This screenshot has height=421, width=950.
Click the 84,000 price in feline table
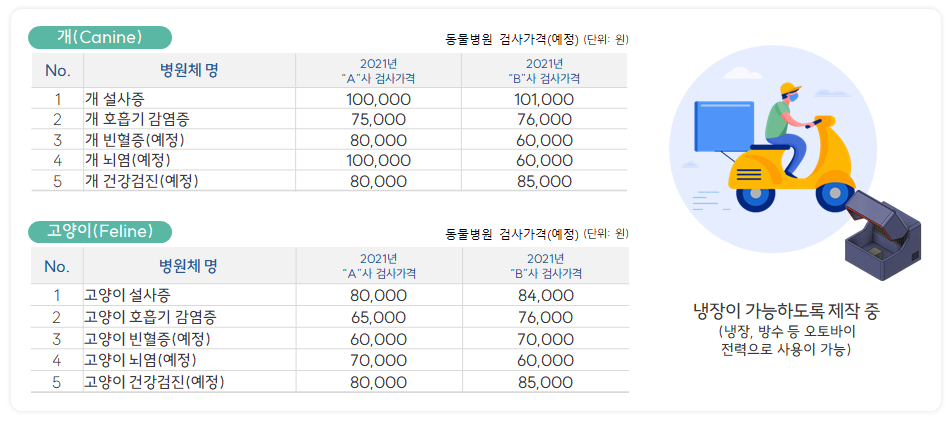coord(545,295)
